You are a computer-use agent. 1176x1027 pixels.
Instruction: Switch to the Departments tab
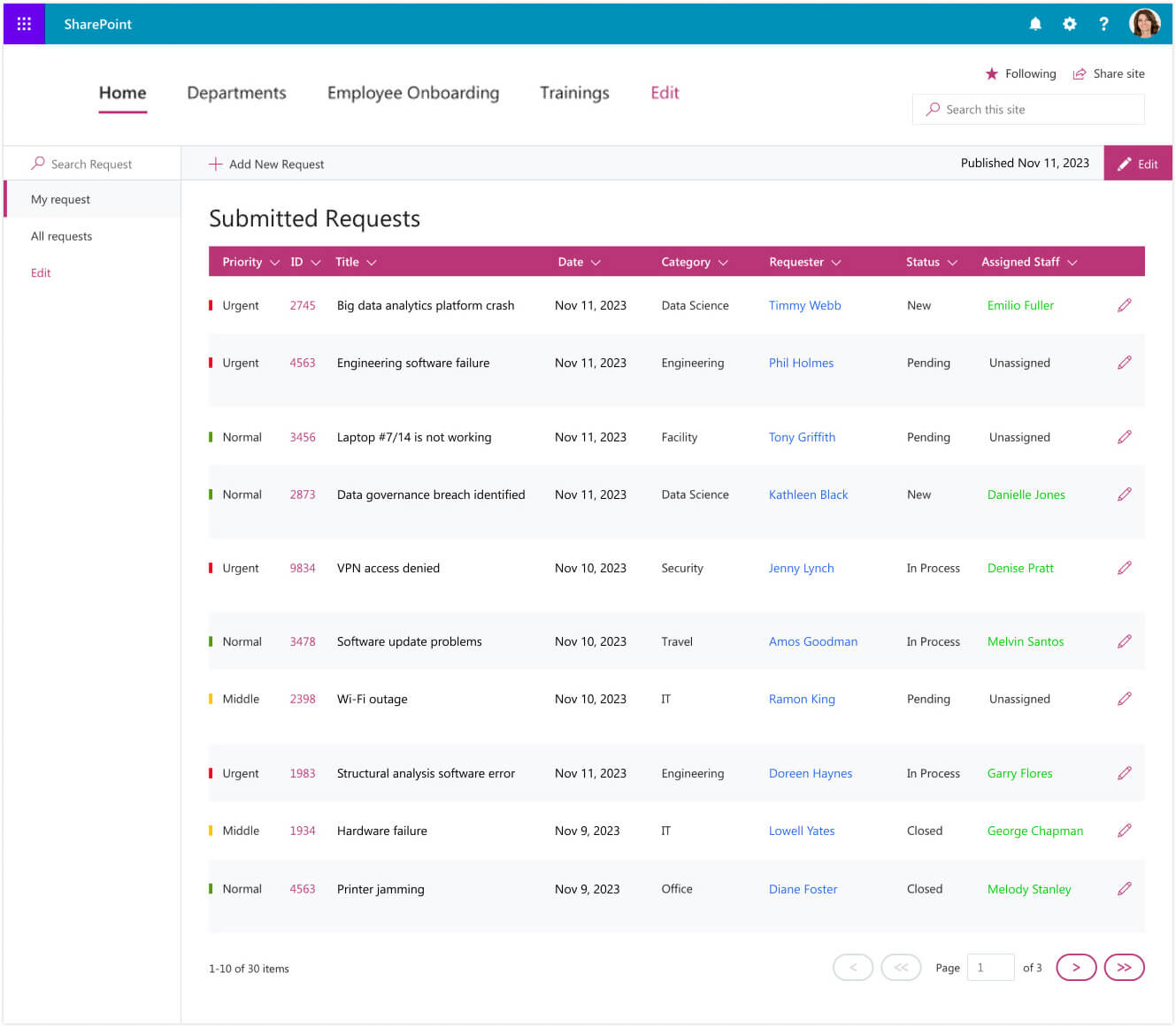(x=236, y=93)
